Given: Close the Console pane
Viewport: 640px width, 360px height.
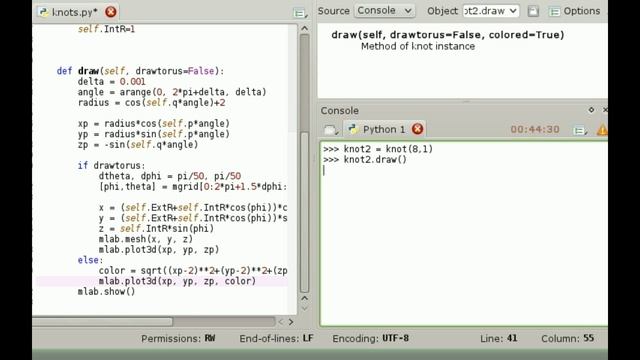Looking at the screenshot, I should pos(605,110).
